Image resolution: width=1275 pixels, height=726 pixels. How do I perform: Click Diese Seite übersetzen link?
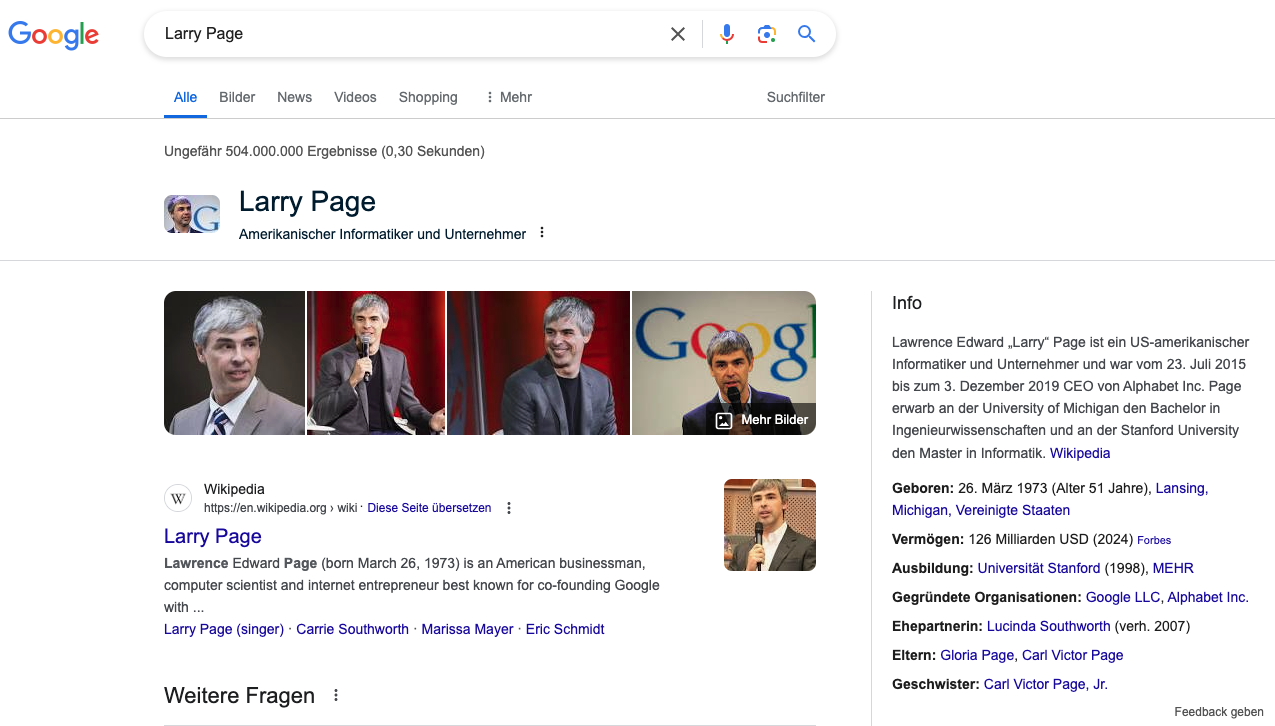click(429, 508)
